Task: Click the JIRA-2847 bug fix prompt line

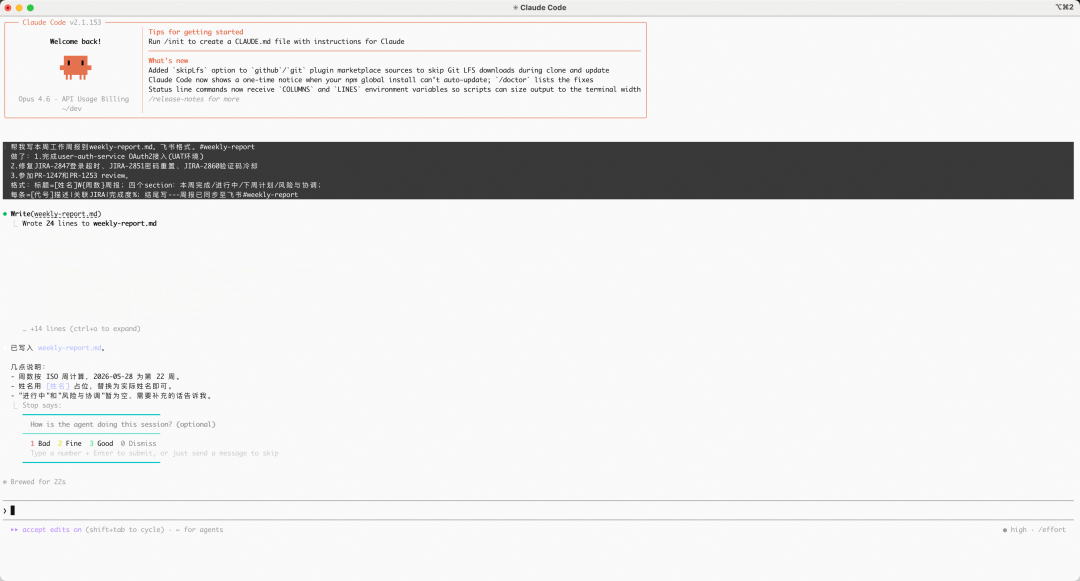Action: 134,166
